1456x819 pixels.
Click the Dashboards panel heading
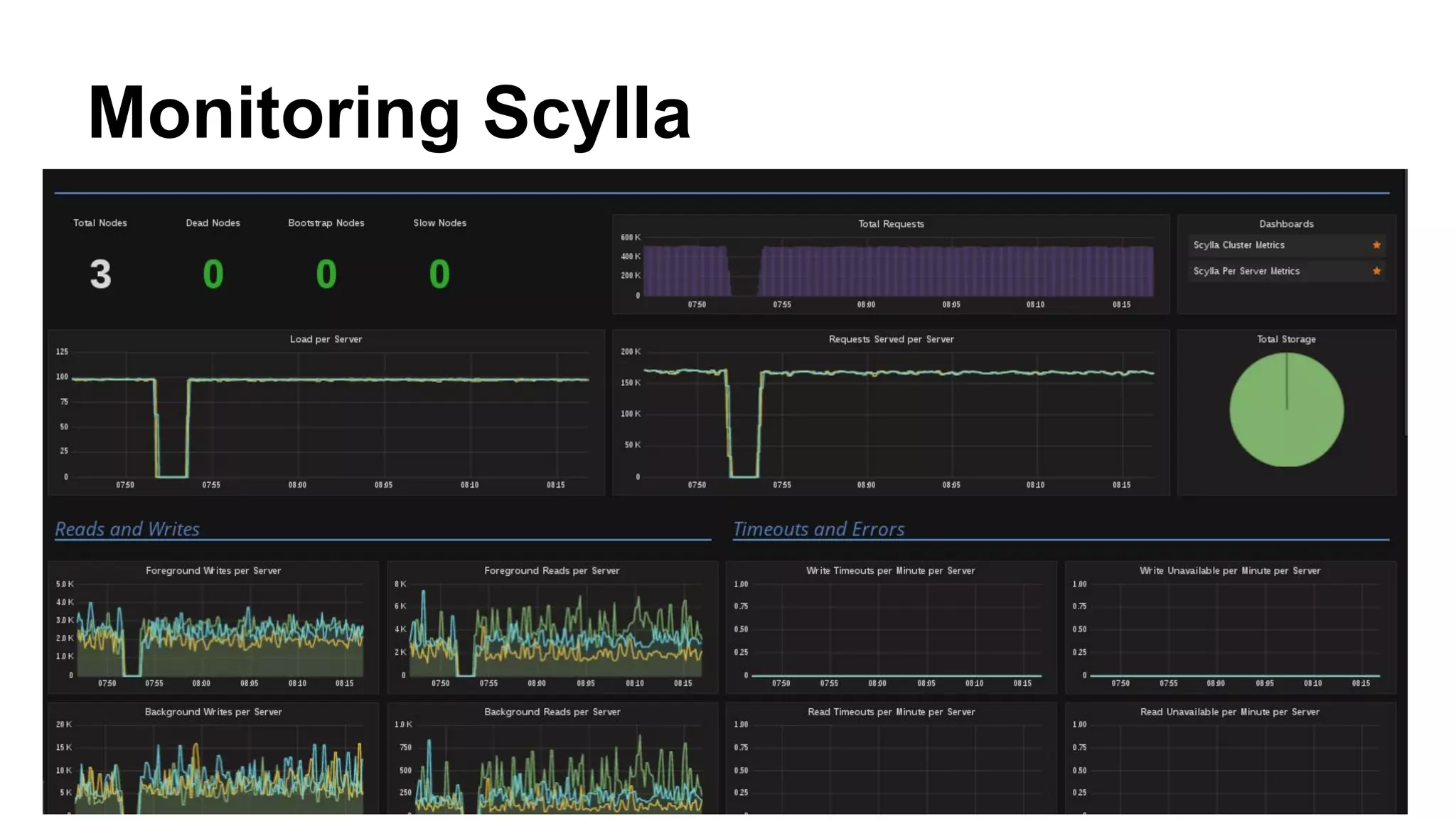[x=1286, y=224]
